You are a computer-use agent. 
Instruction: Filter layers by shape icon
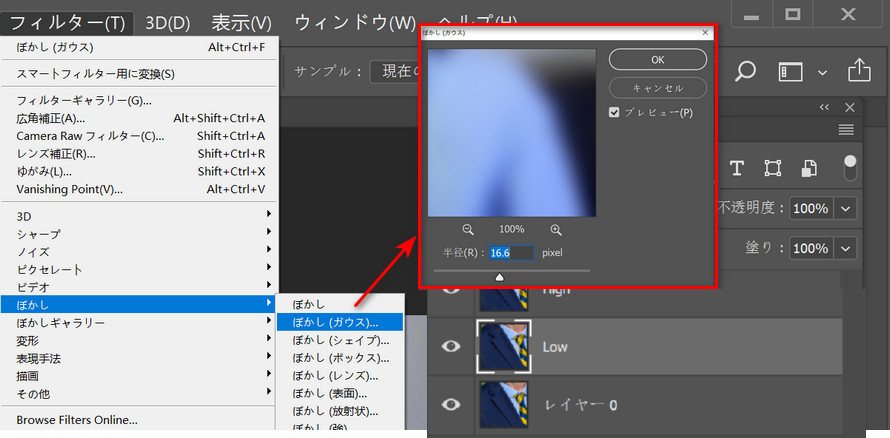(773, 168)
